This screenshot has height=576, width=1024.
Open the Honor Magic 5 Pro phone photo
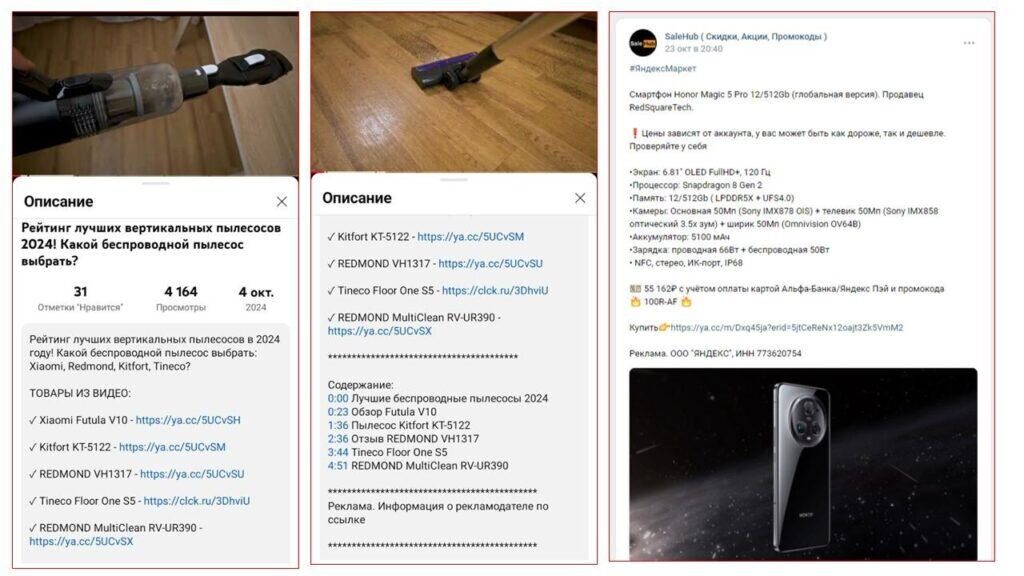point(802,462)
